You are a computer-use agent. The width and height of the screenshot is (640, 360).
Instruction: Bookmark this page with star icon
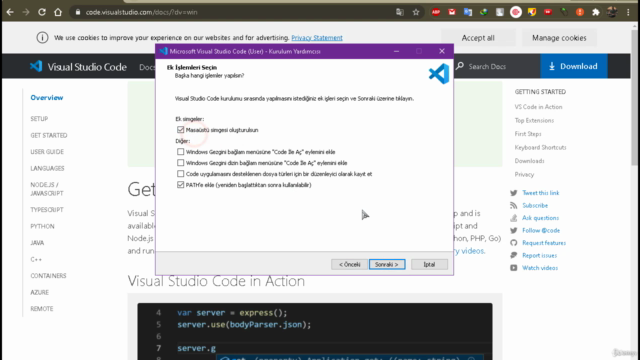click(x=416, y=12)
